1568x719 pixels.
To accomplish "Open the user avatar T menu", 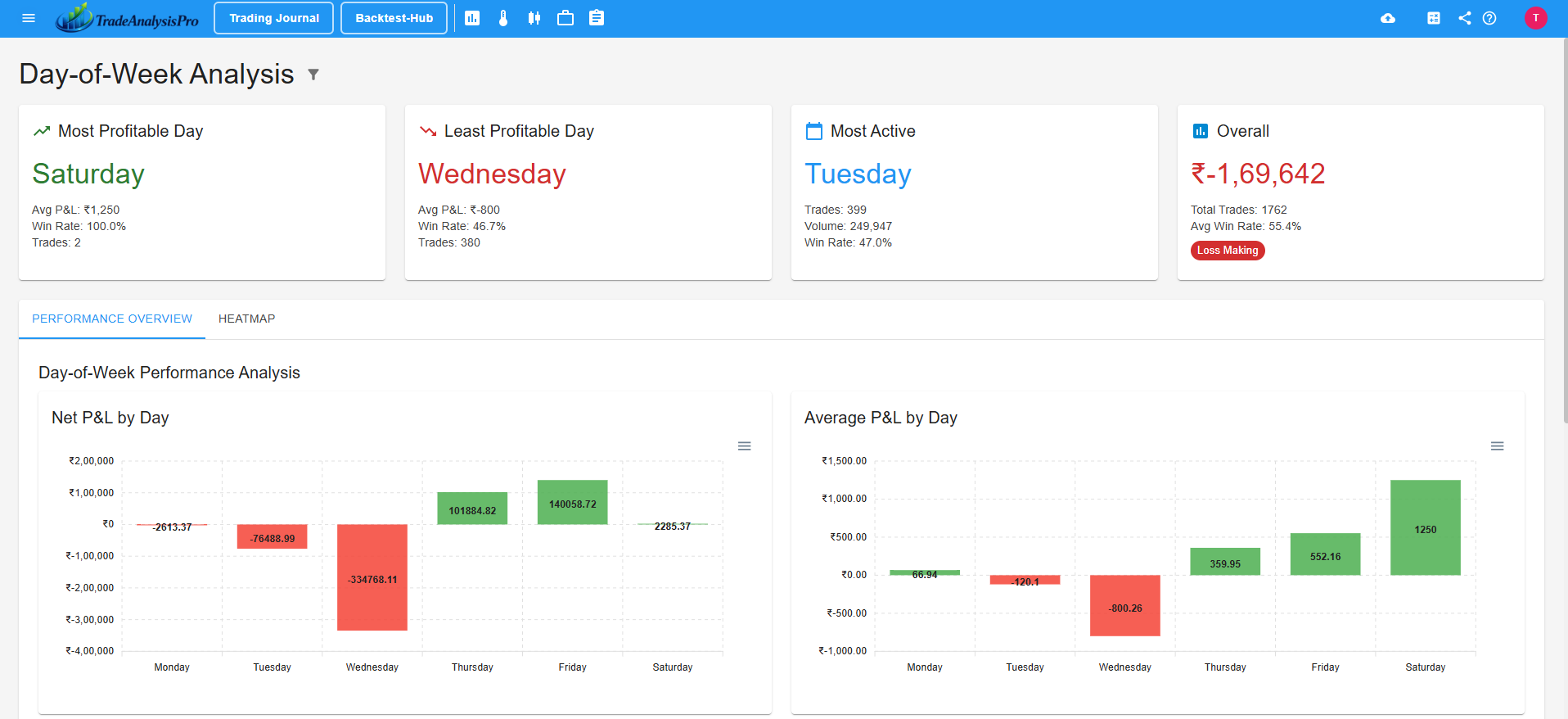I will [x=1536, y=18].
